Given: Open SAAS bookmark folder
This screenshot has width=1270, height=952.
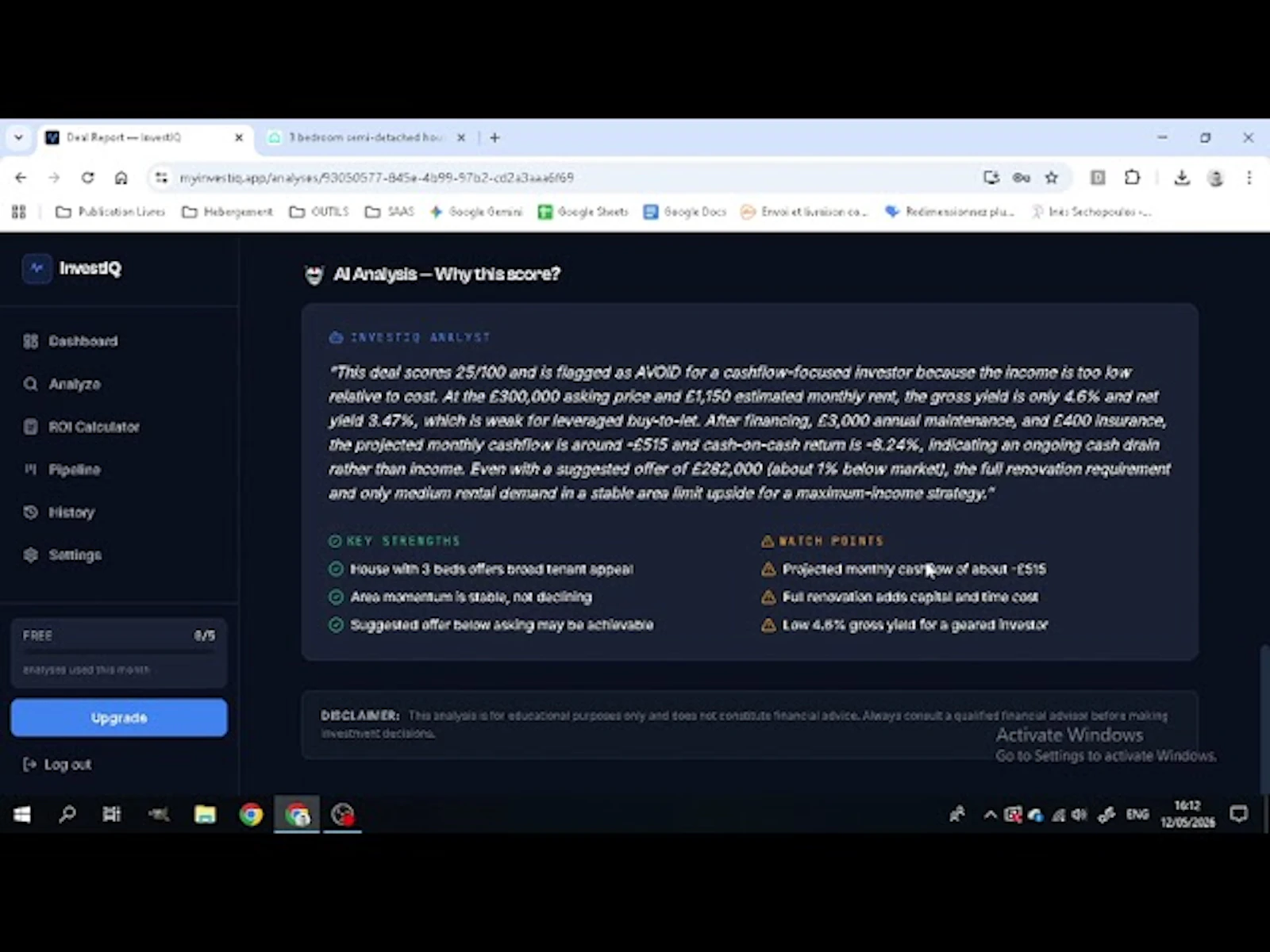Looking at the screenshot, I should [390, 212].
